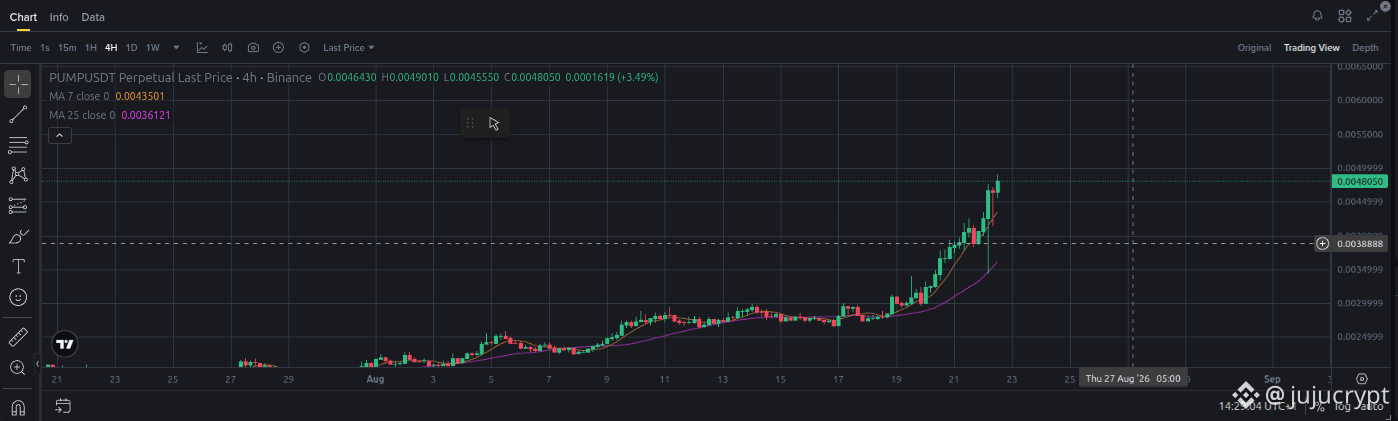Viewport: 1398px width, 421px height.
Task: Activate the zoom in tool
Action: click(x=18, y=367)
